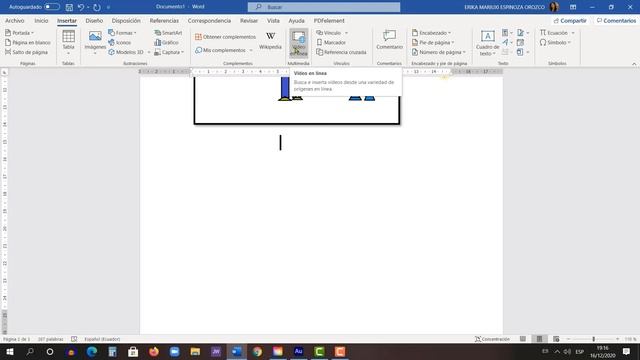Open the PDFelement tab
640x360 pixels.
pos(329,20)
